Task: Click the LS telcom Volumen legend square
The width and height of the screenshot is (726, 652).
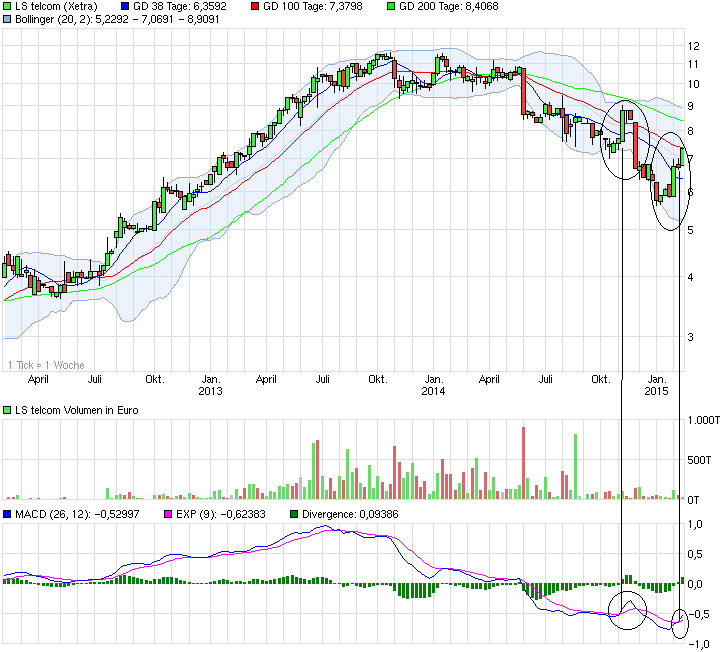Action: pos(8,410)
